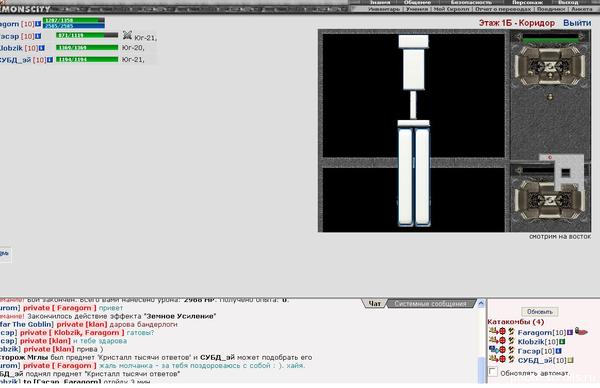Select the Чат tab
The width and height of the screenshot is (600, 388).
click(374, 304)
